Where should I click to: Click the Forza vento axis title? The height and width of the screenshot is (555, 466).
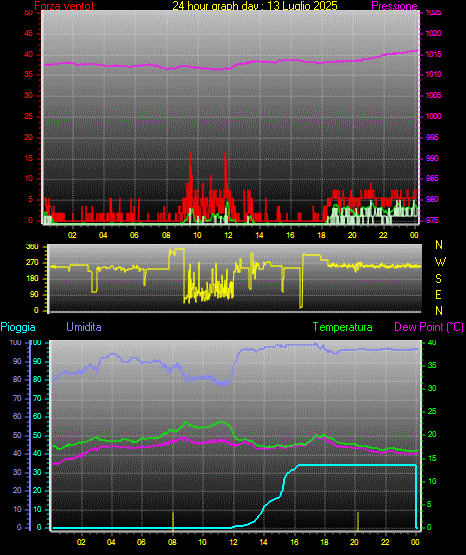coord(64,6)
